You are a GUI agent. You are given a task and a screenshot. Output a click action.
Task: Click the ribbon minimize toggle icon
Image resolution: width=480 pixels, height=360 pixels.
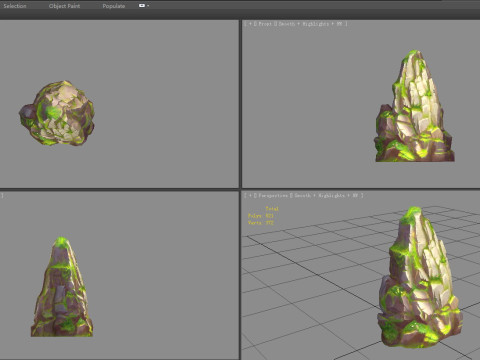(142, 5)
